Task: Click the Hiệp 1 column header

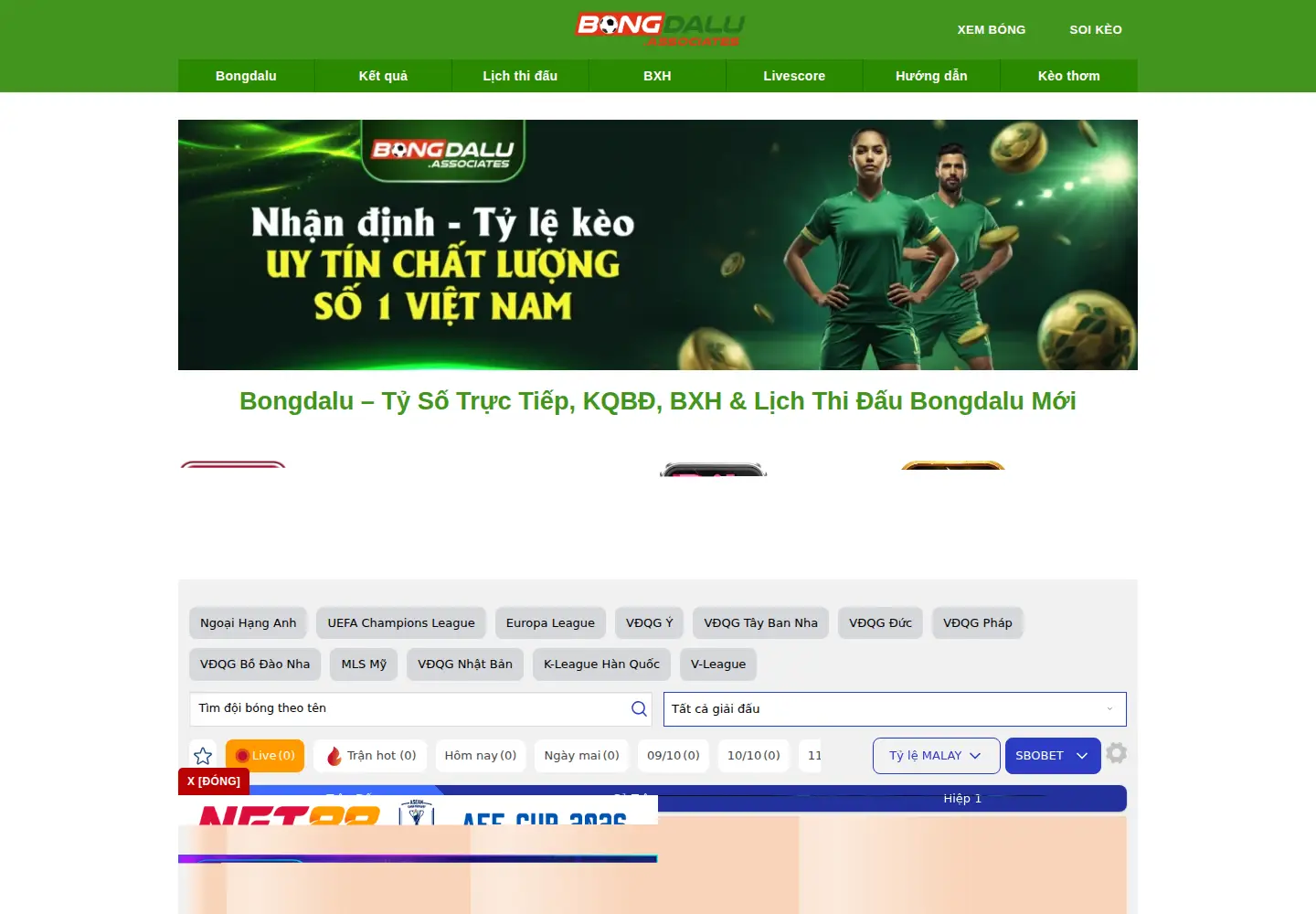Action: click(x=962, y=799)
